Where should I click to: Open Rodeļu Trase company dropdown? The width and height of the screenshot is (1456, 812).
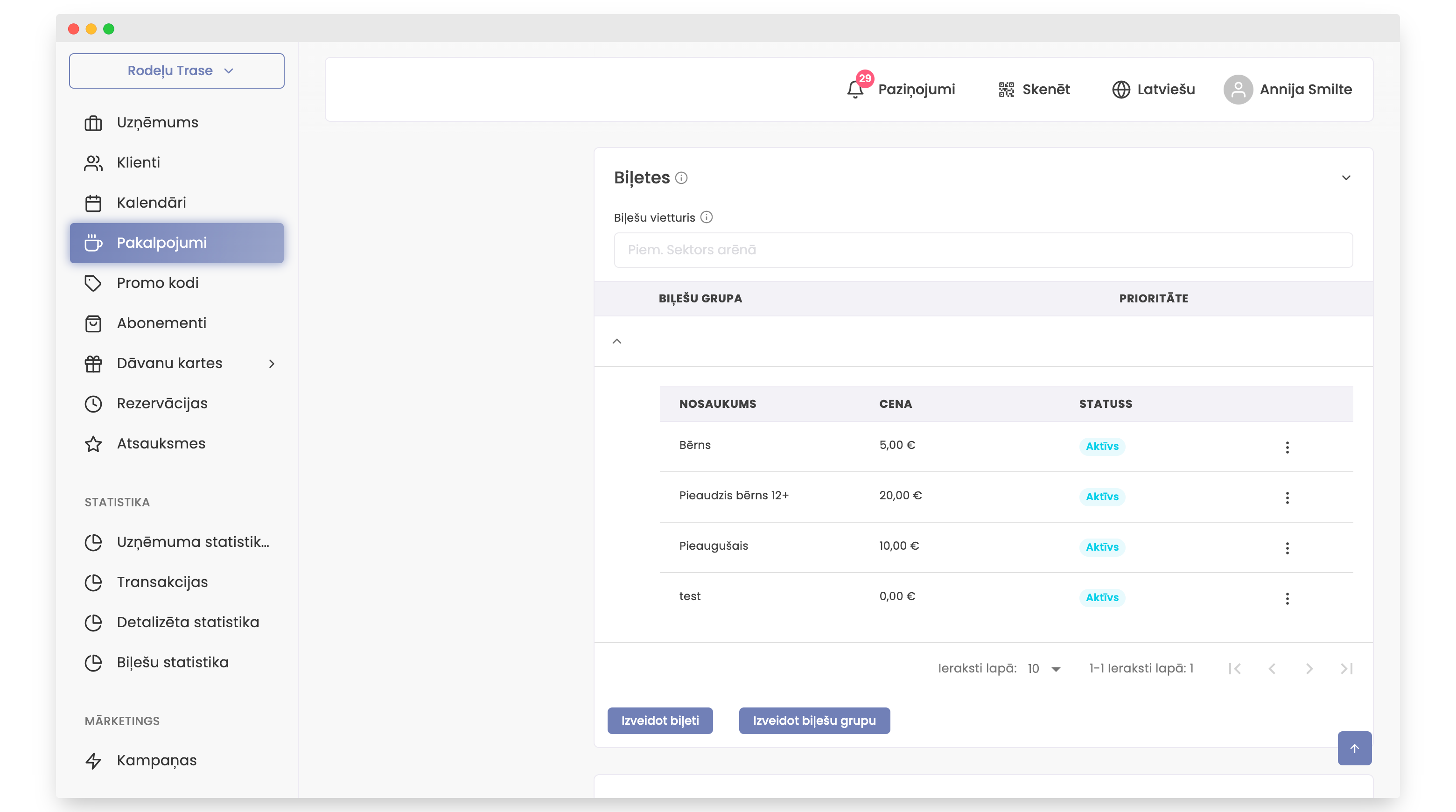tap(176, 70)
